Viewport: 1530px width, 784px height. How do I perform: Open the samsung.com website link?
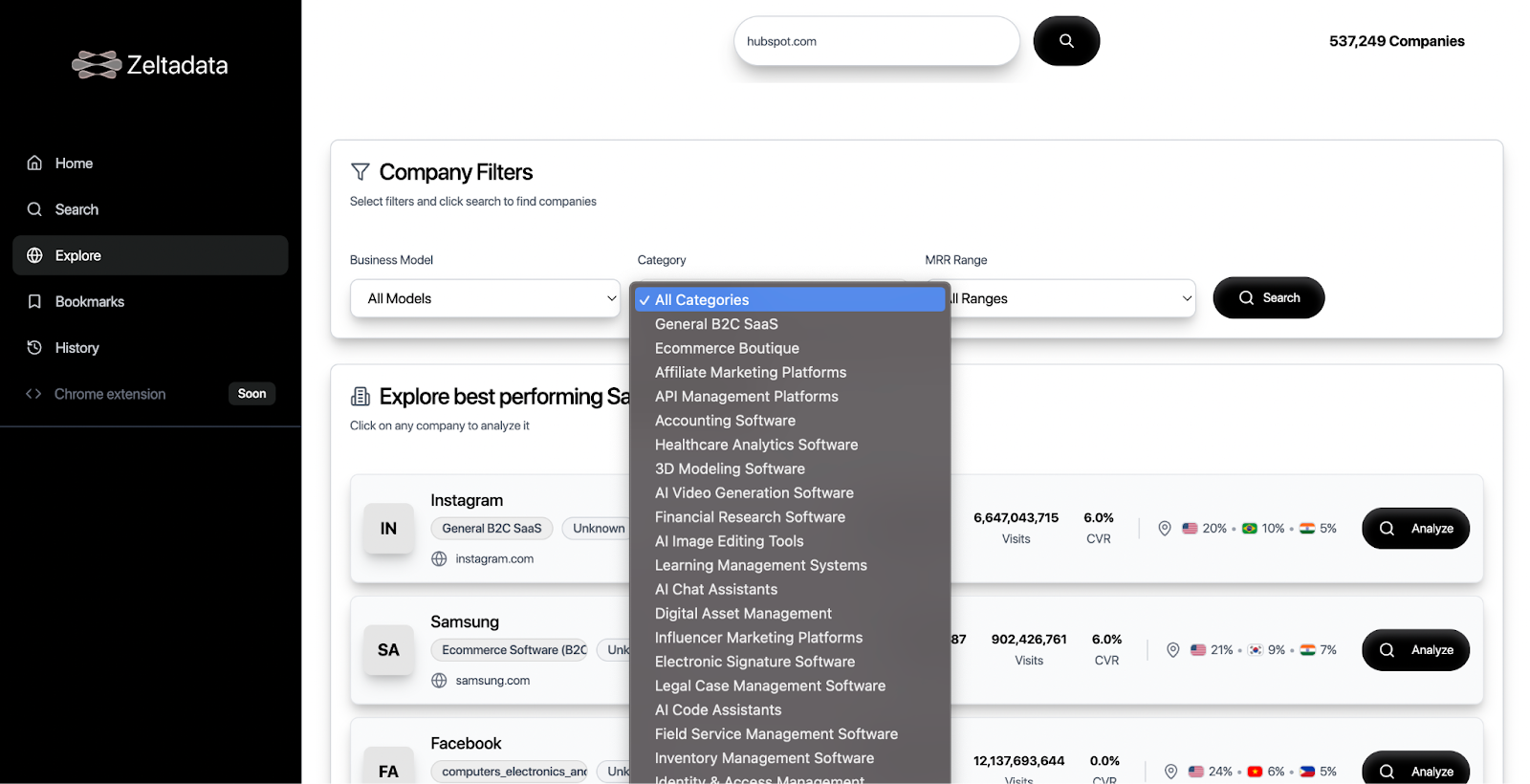tap(492, 680)
